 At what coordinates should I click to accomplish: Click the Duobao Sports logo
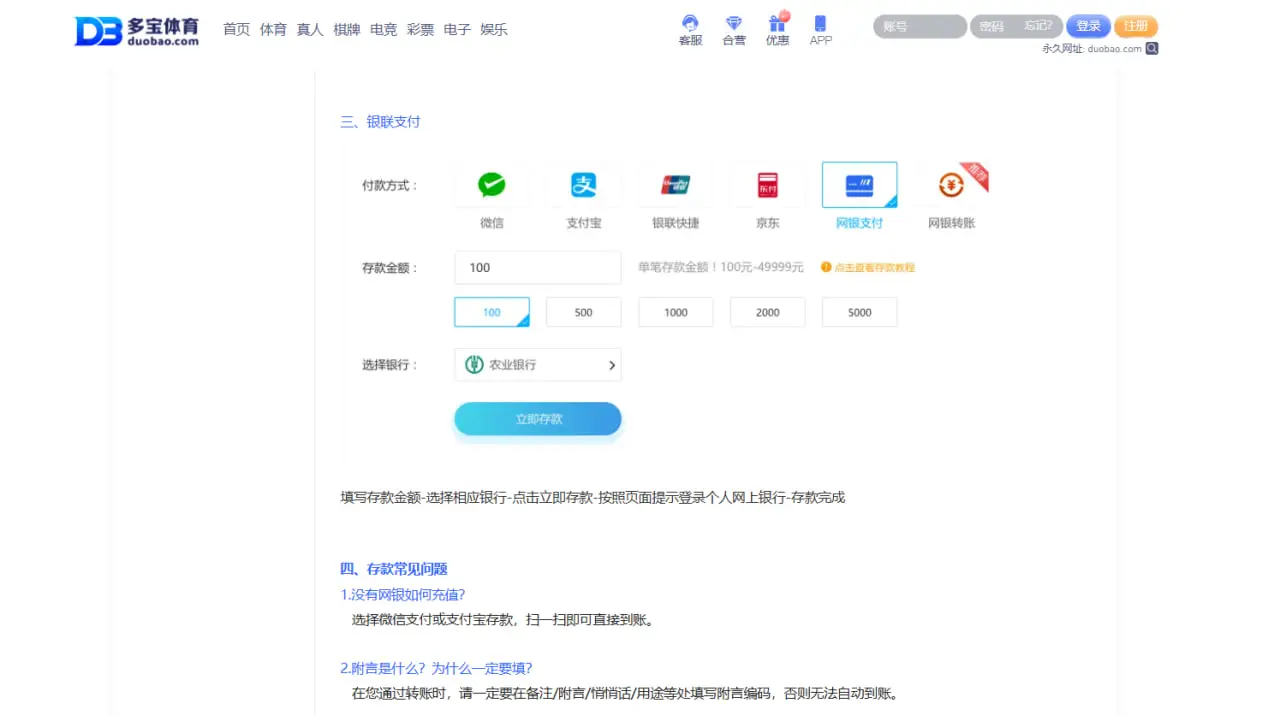[136, 31]
